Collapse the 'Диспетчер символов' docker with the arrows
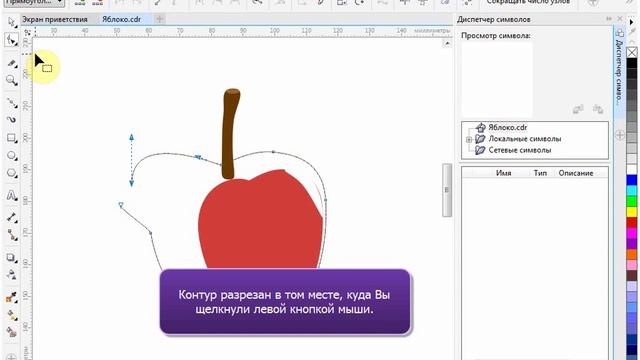This screenshot has height=360, width=640. (609, 19)
